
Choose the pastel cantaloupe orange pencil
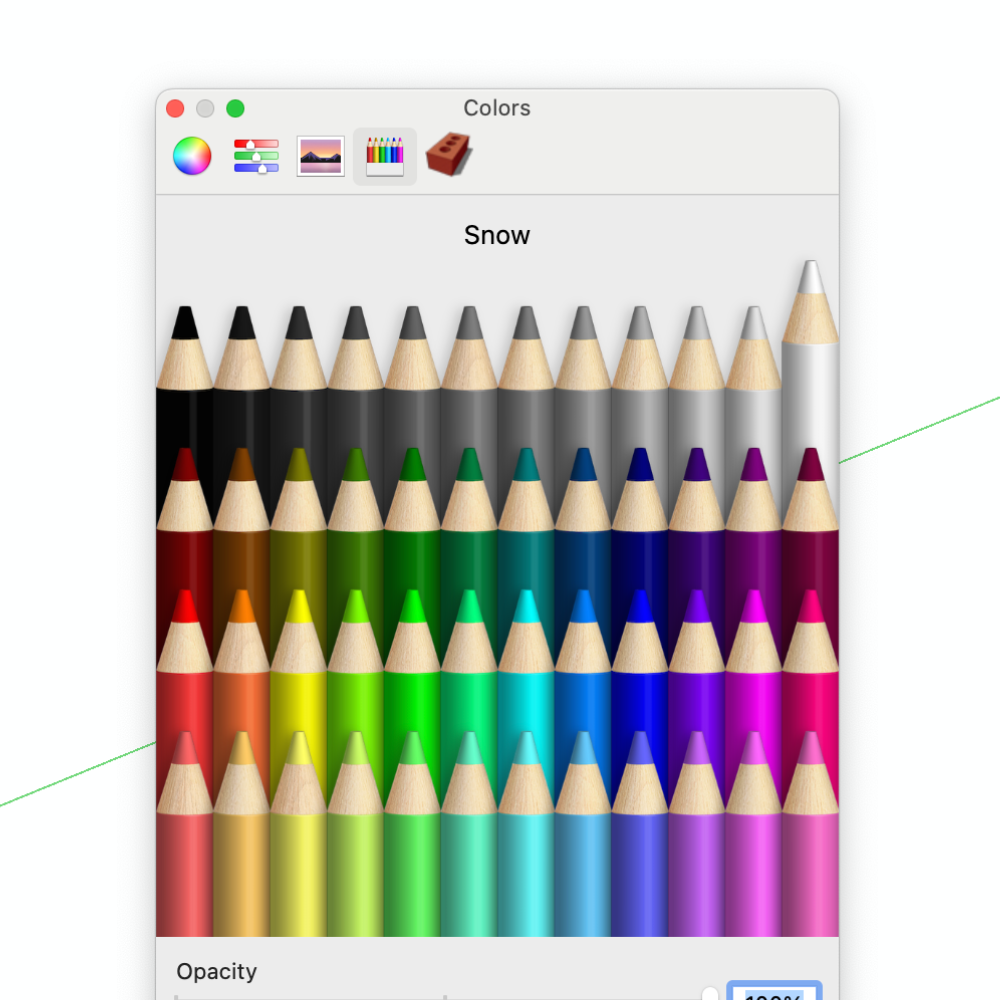click(242, 833)
